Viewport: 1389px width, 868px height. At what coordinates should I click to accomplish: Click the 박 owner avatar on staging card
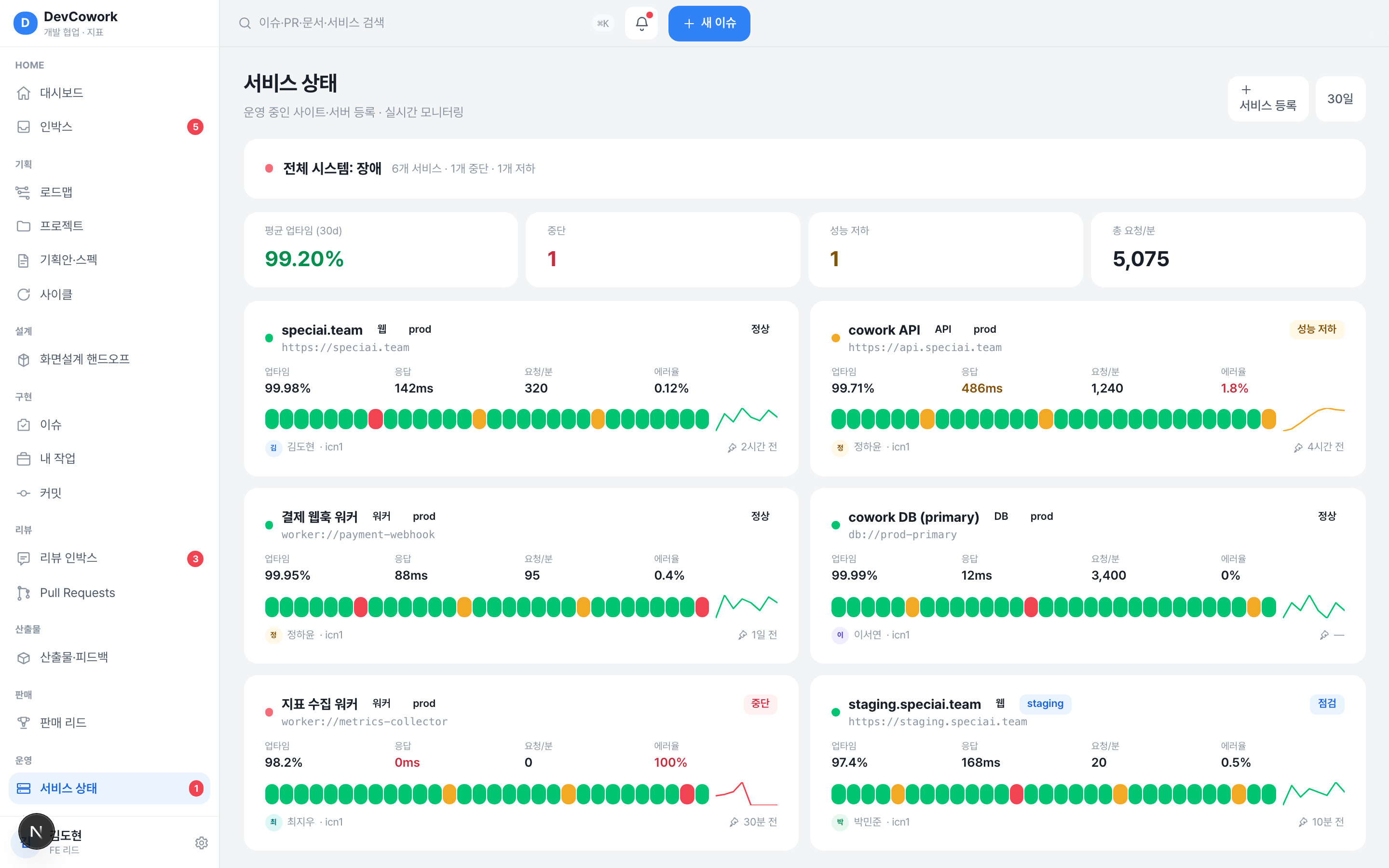[x=840, y=822]
